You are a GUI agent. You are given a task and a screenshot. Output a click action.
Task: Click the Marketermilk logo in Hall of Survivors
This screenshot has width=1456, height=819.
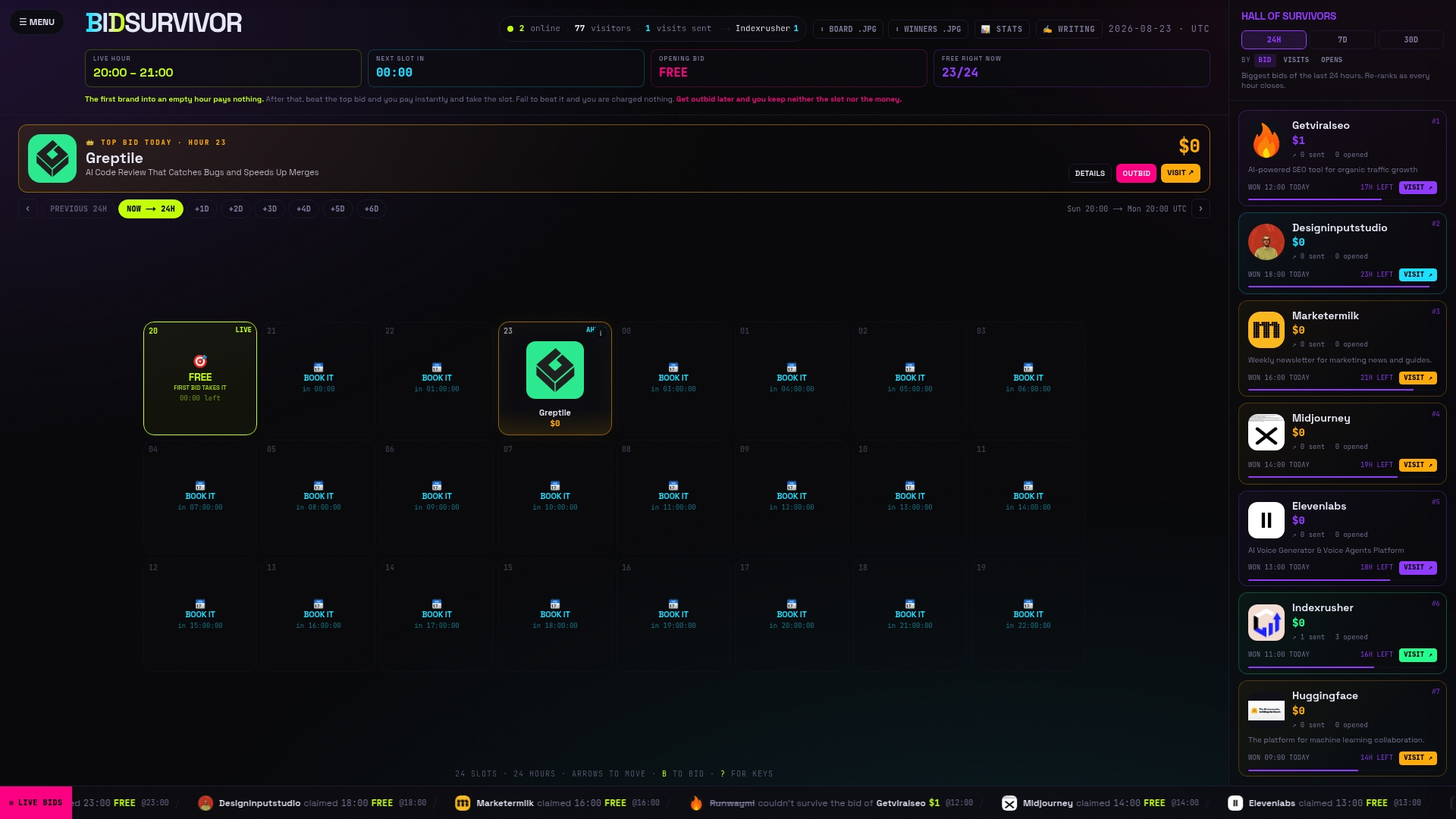pyautogui.click(x=1266, y=330)
